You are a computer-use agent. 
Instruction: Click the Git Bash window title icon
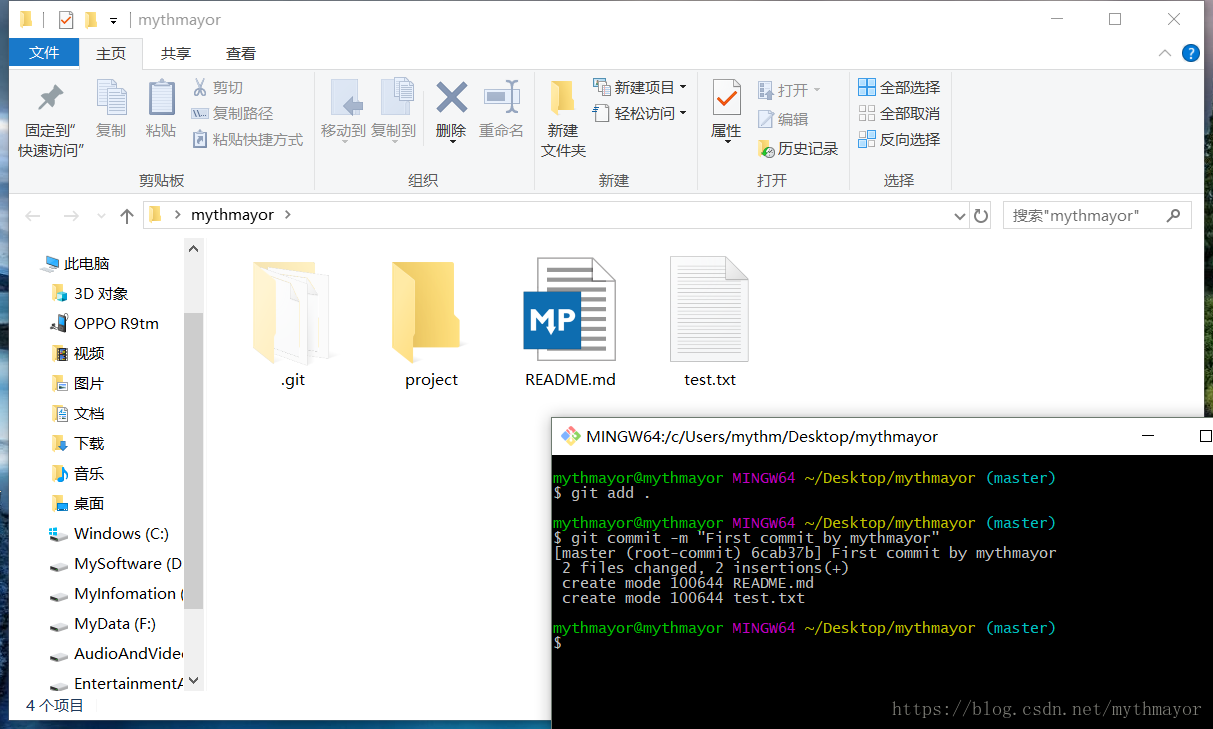click(571, 436)
